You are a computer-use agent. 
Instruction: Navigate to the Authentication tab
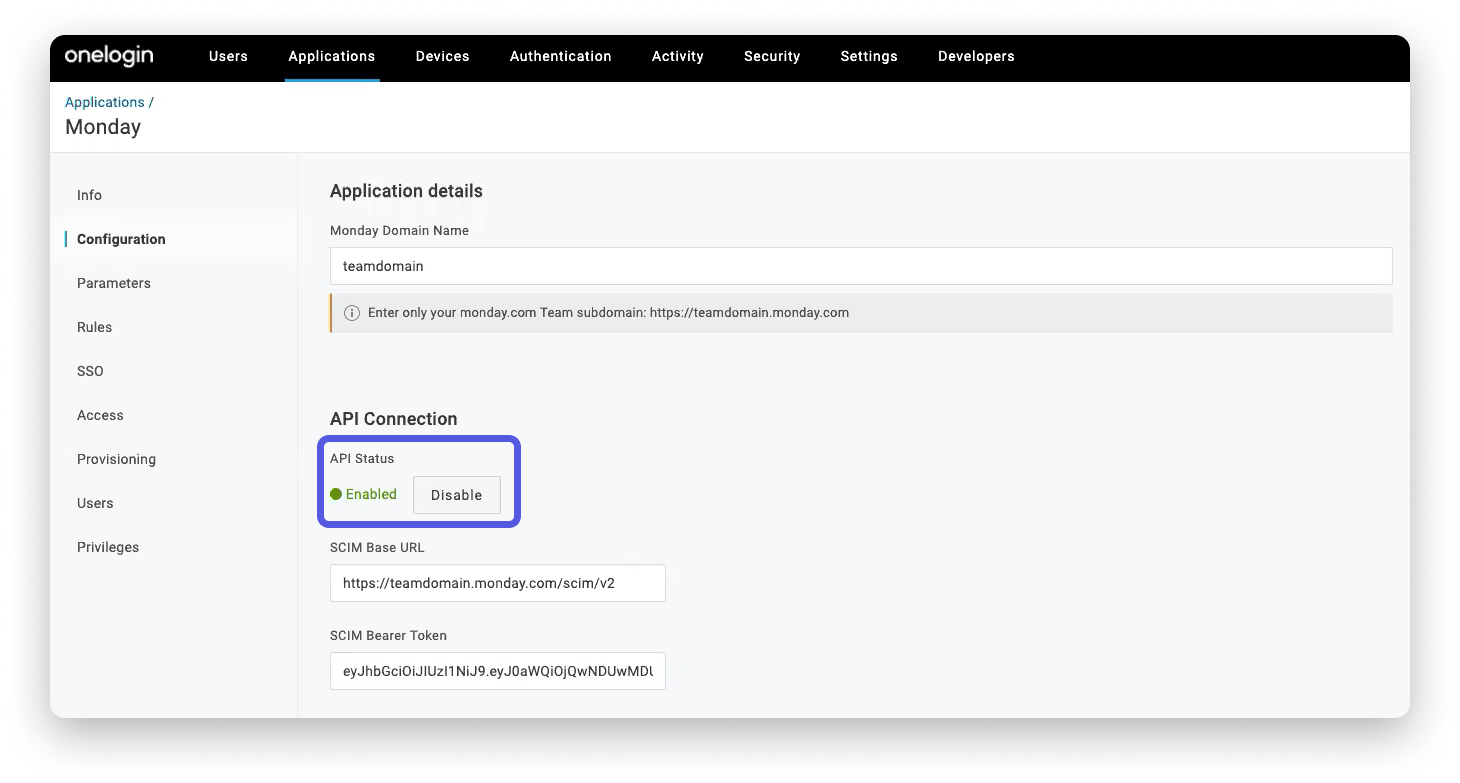(560, 56)
